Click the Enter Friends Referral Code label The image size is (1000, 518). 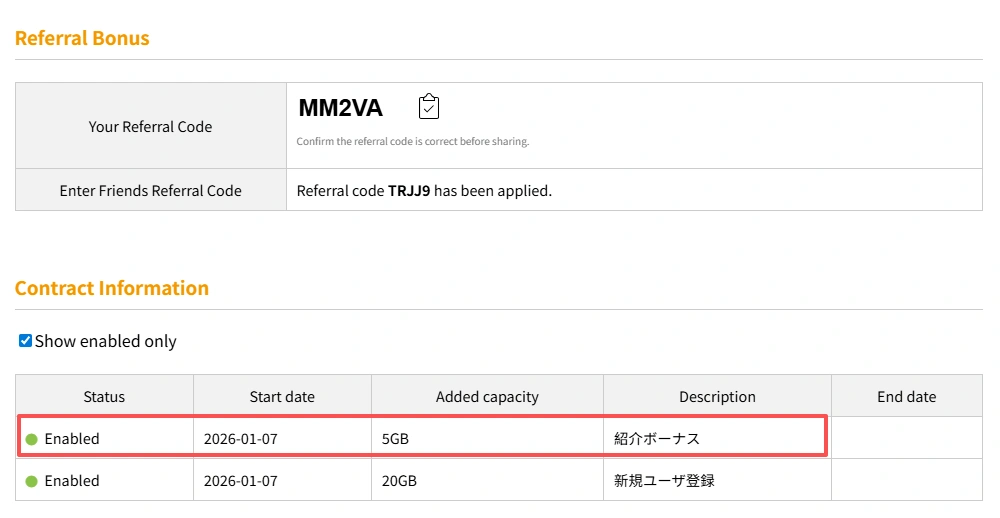[150, 190]
